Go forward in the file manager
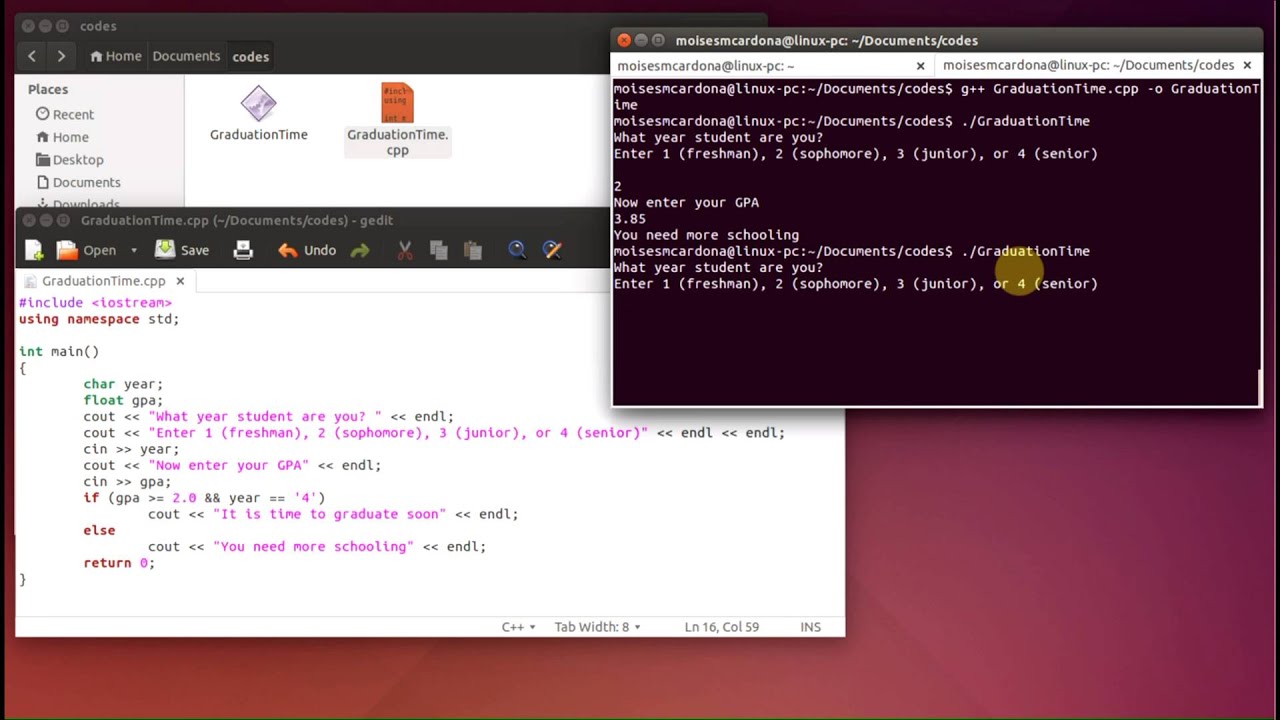 coord(61,56)
